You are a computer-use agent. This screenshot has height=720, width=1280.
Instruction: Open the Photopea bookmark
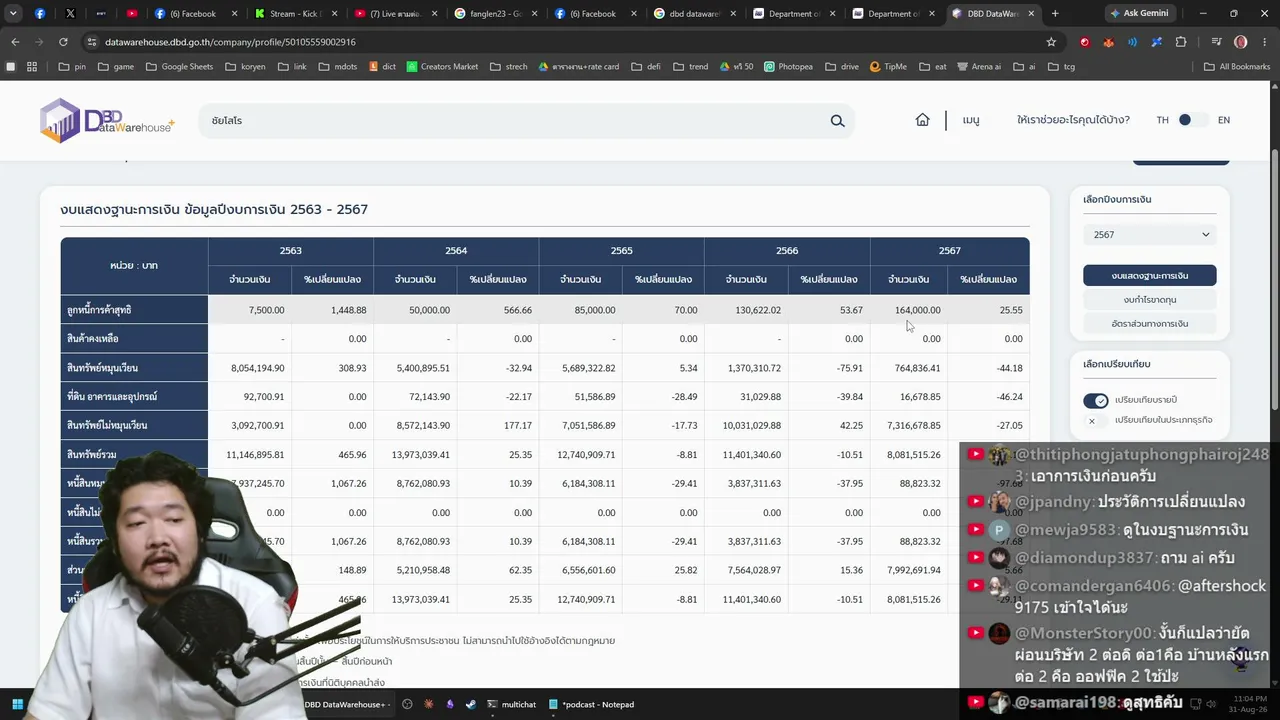(x=788, y=67)
